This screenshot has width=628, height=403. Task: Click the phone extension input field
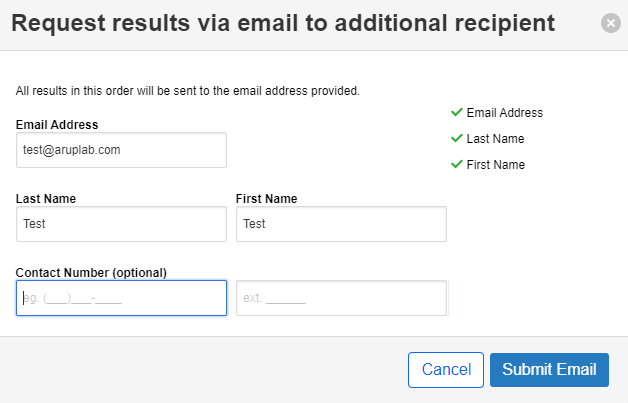point(341,298)
